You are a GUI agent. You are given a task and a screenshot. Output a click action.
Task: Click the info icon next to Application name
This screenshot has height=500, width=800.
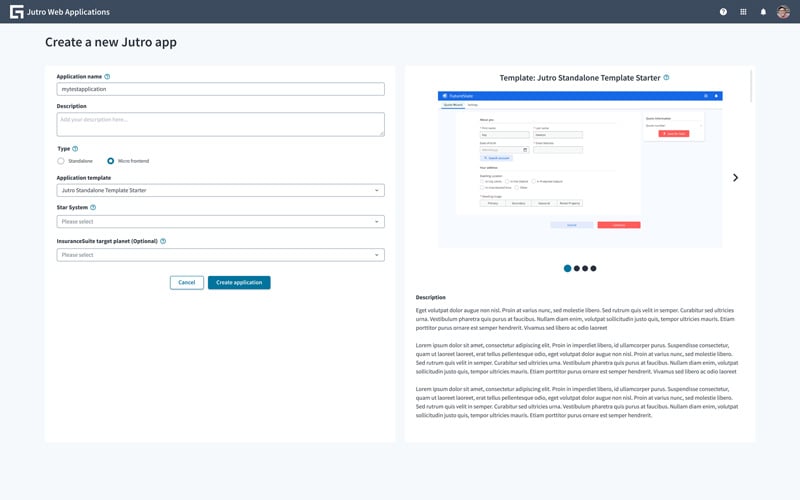(107, 77)
